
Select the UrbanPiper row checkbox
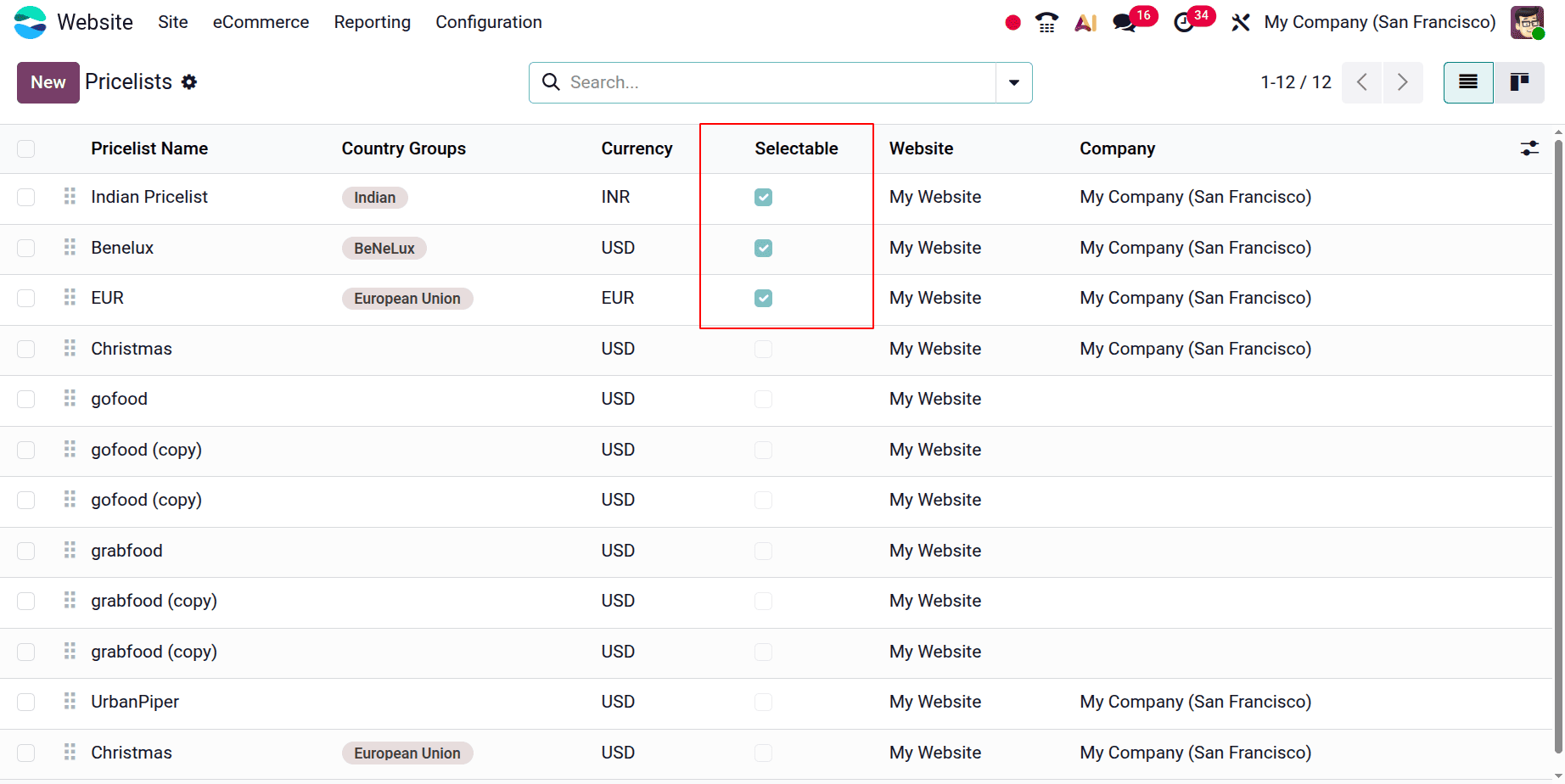pos(26,702)
